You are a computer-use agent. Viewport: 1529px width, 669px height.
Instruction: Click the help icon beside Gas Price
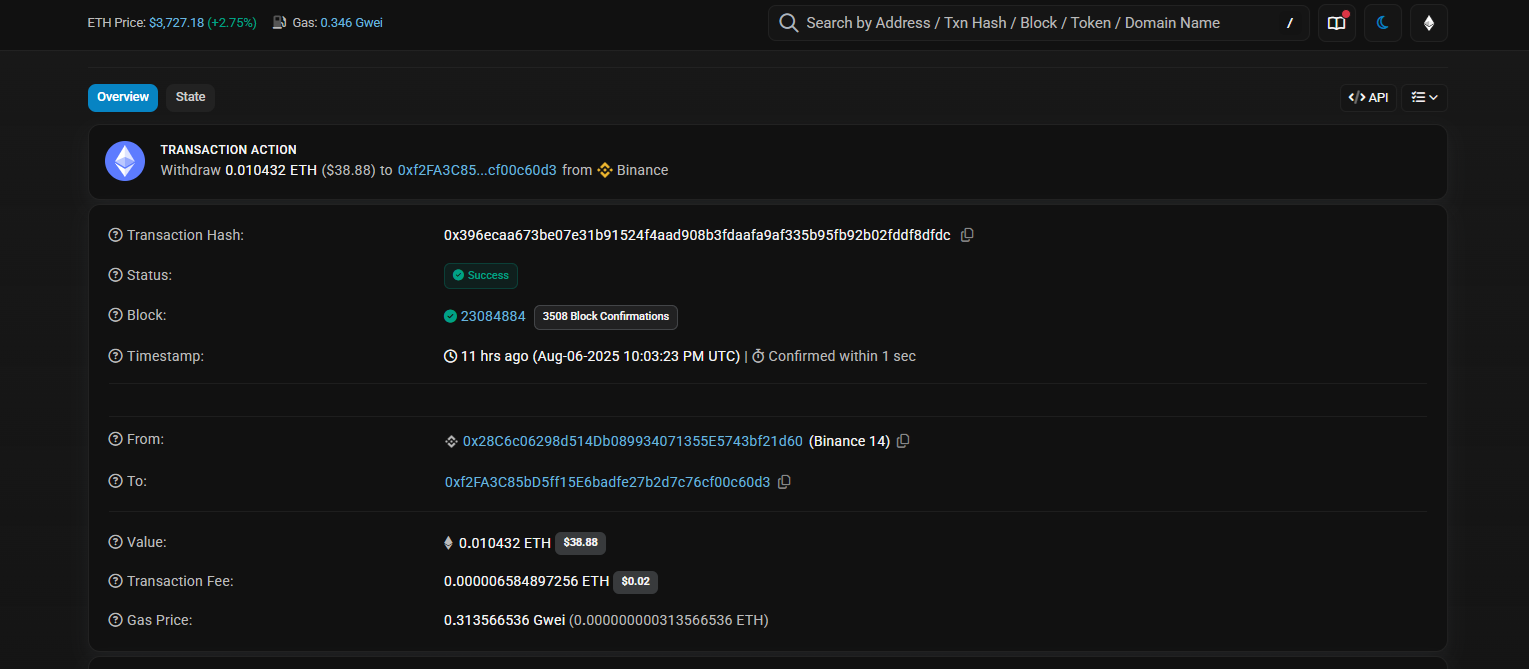pos(115,620)
